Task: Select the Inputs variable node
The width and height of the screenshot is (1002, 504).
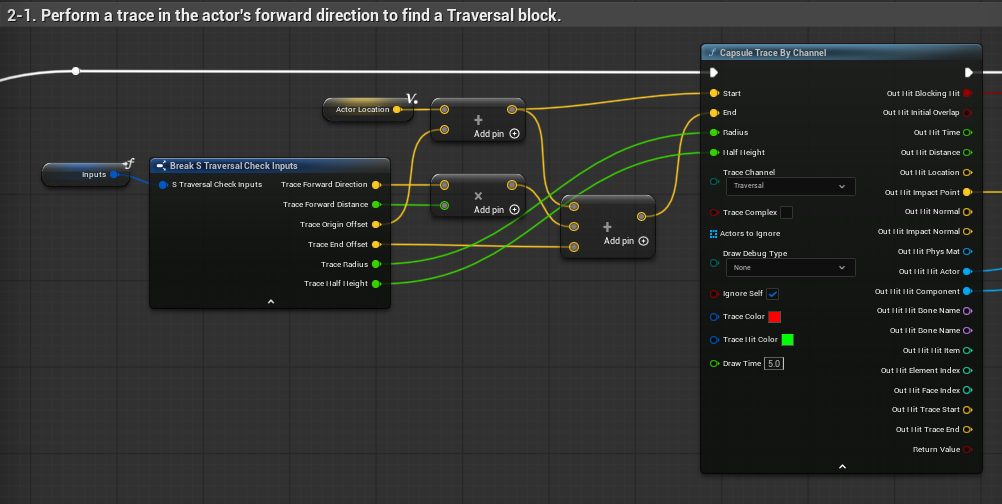Action: 86,174
